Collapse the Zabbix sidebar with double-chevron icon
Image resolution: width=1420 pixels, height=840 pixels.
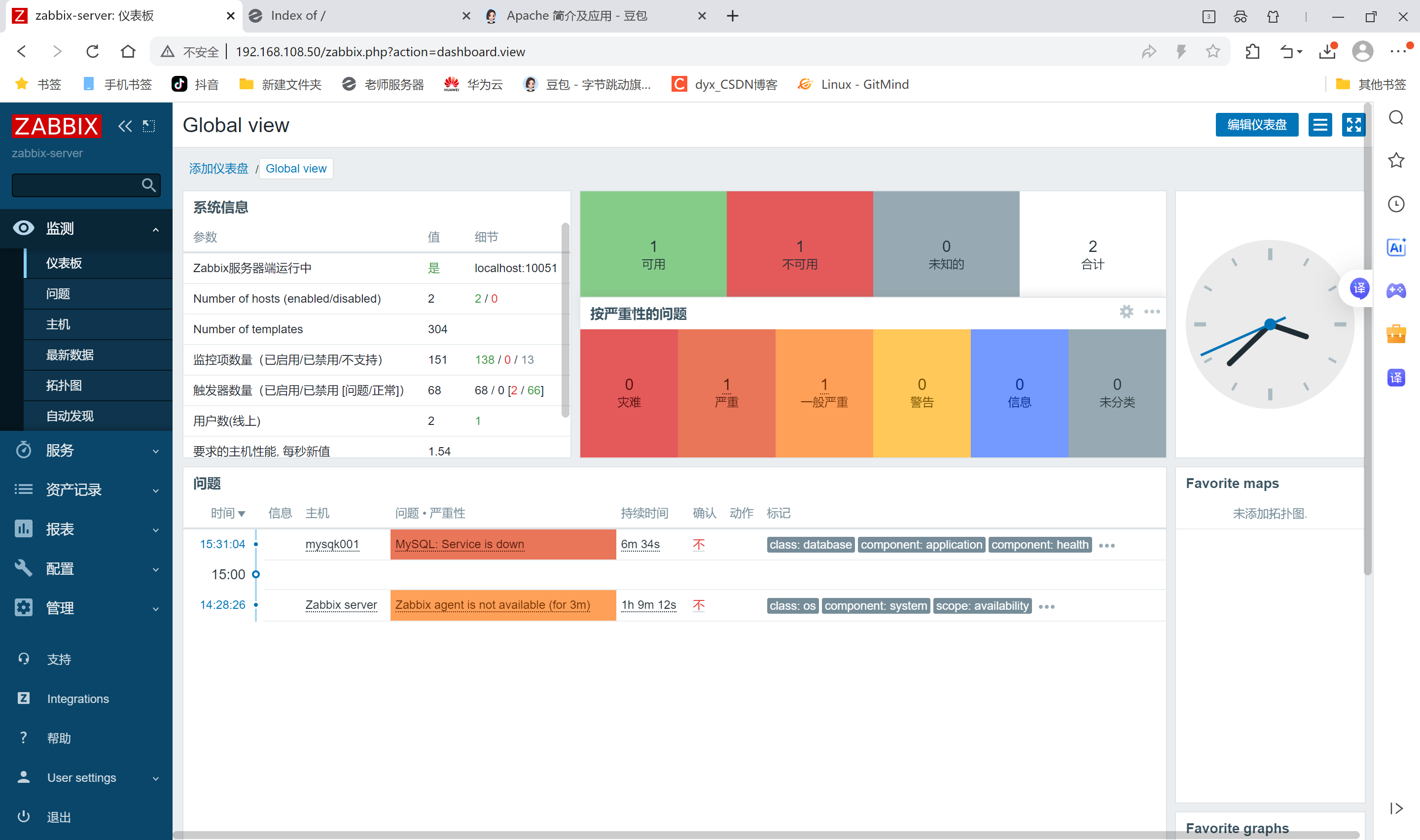[125, 126]
